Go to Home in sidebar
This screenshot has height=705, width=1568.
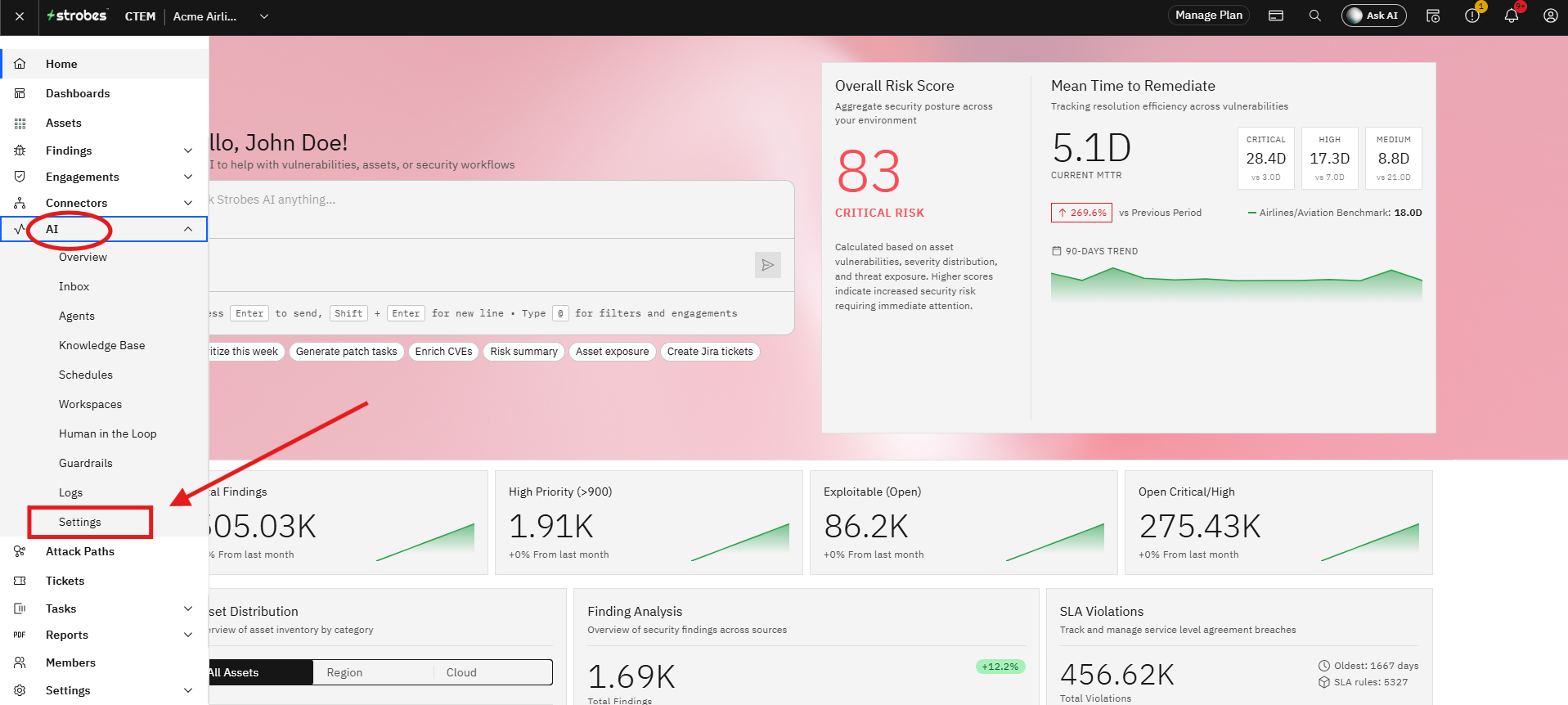(x=105, y=64)
